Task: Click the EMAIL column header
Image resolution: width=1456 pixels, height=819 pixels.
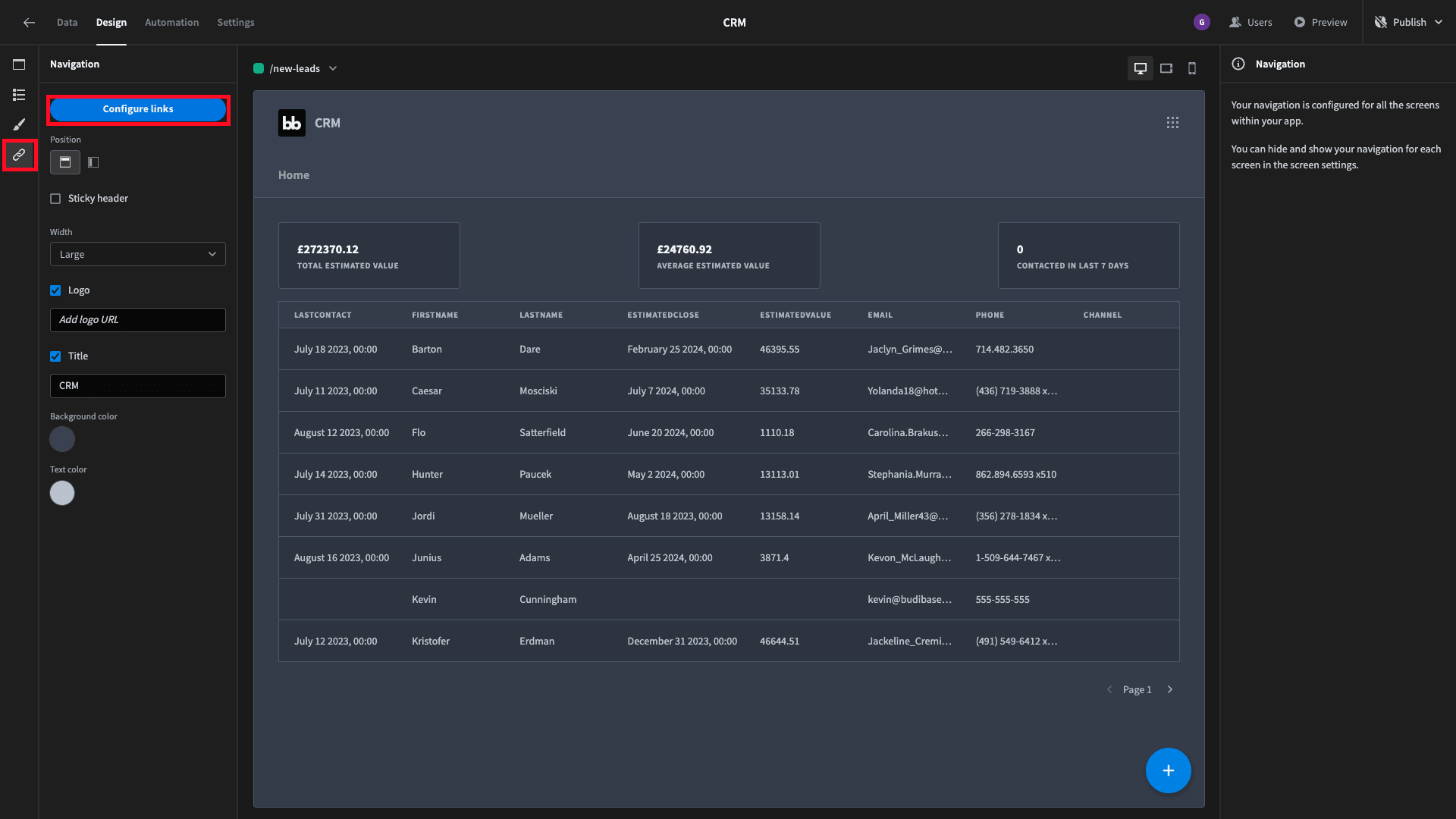Action: point(880,315)
